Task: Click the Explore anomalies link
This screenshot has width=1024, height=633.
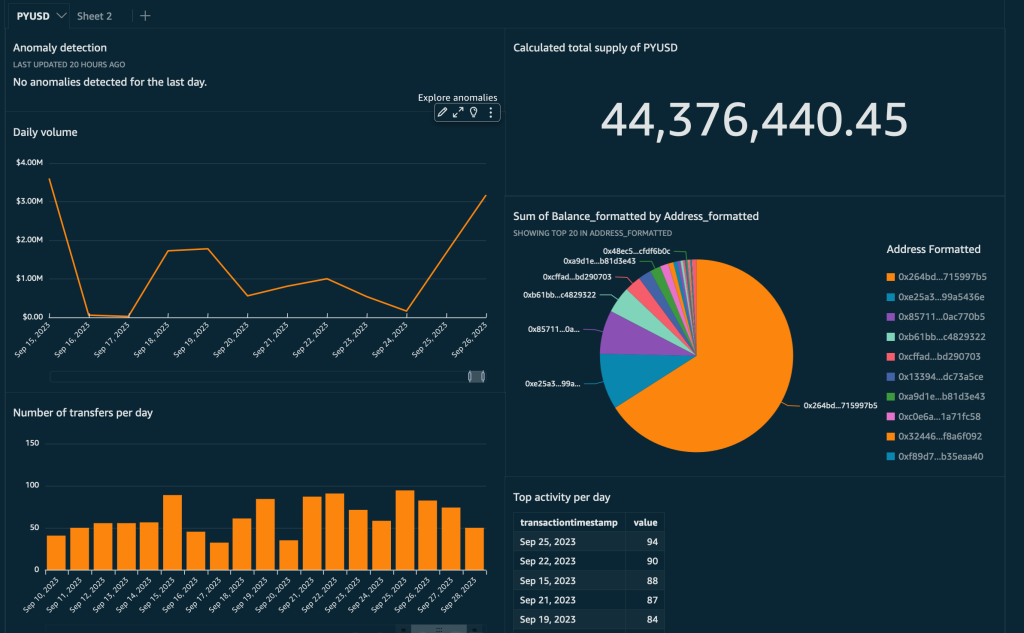Action: click(459, 97)
